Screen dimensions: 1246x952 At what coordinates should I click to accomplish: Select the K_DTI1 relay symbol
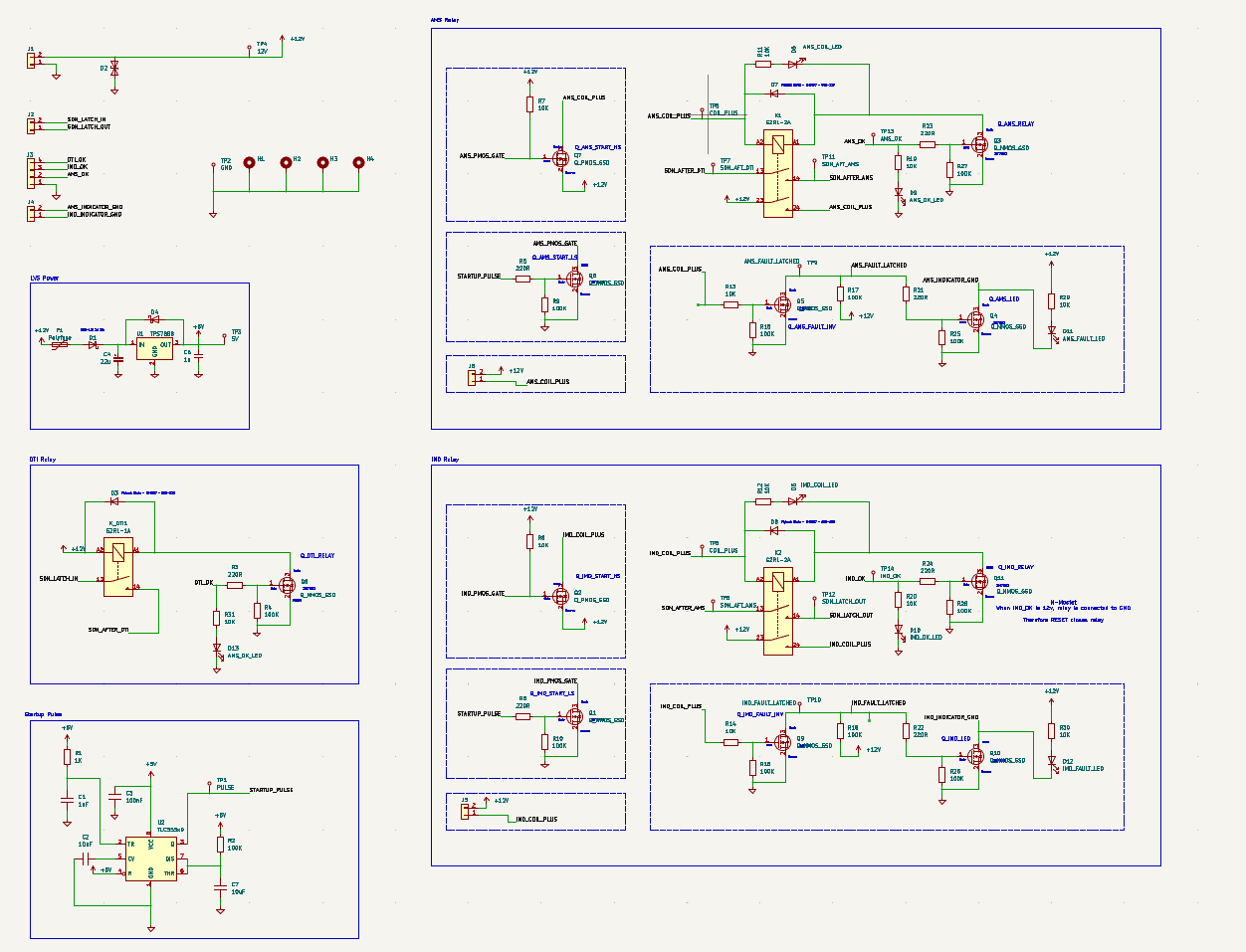[x=118, y=567]
